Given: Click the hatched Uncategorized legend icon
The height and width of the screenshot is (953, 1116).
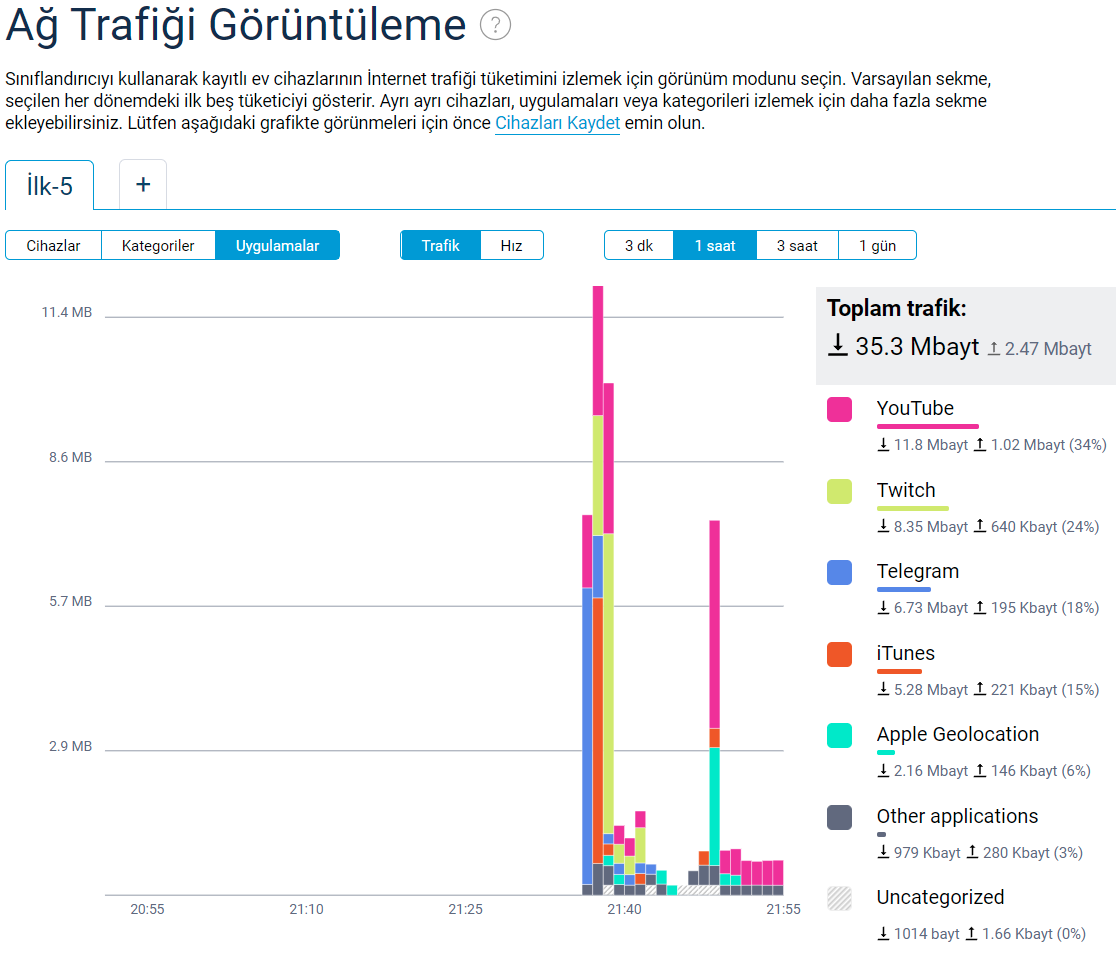Looking at the screenshot, I should (839, 899).
